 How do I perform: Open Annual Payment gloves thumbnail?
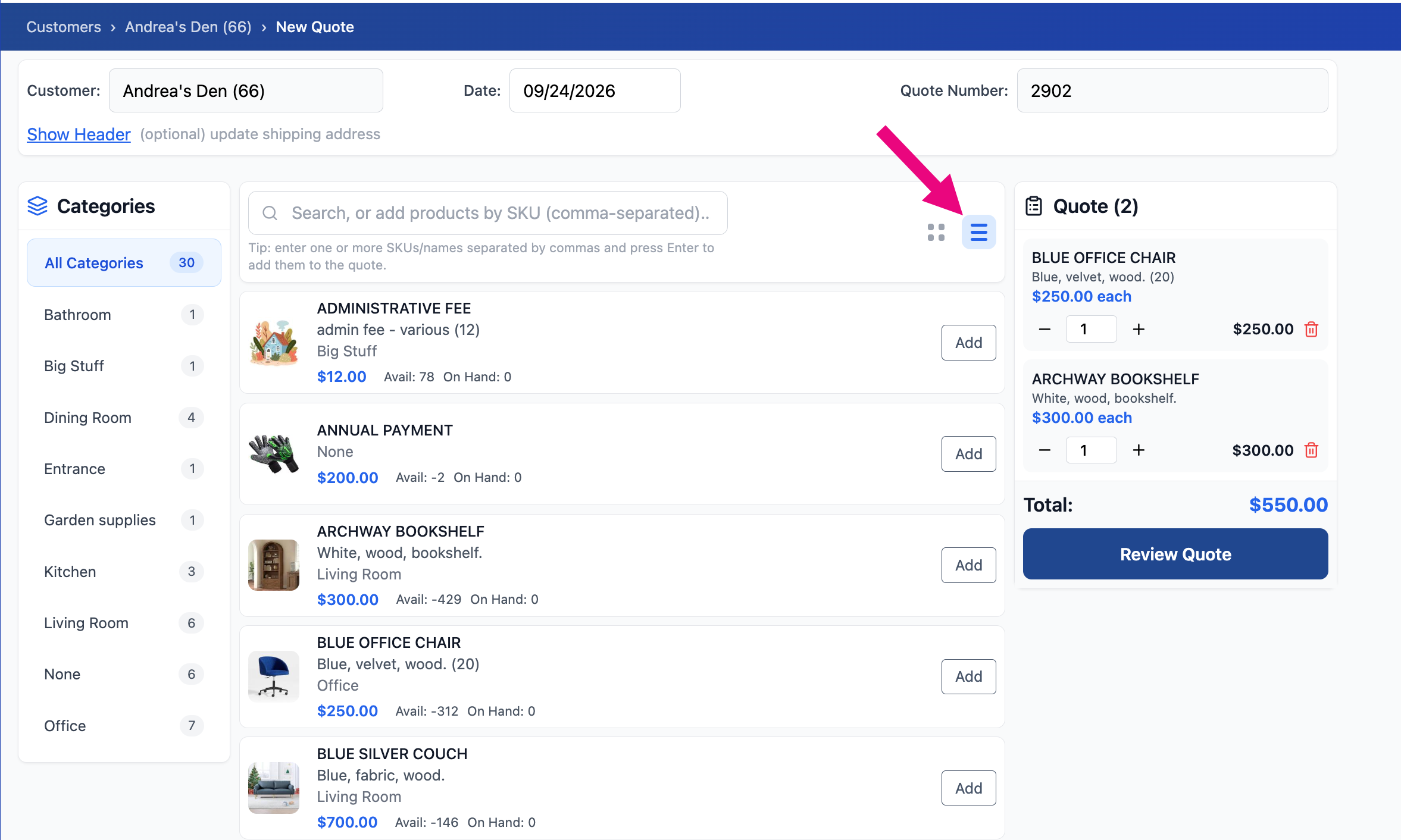[x=274, y=454]
